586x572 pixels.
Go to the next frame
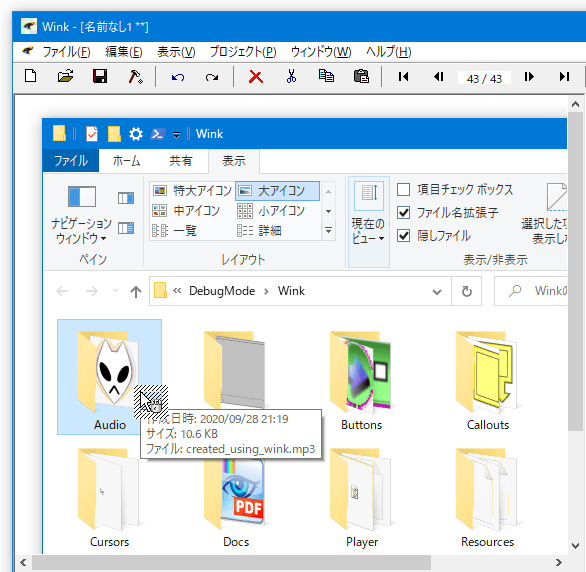(x=529, y=77)
